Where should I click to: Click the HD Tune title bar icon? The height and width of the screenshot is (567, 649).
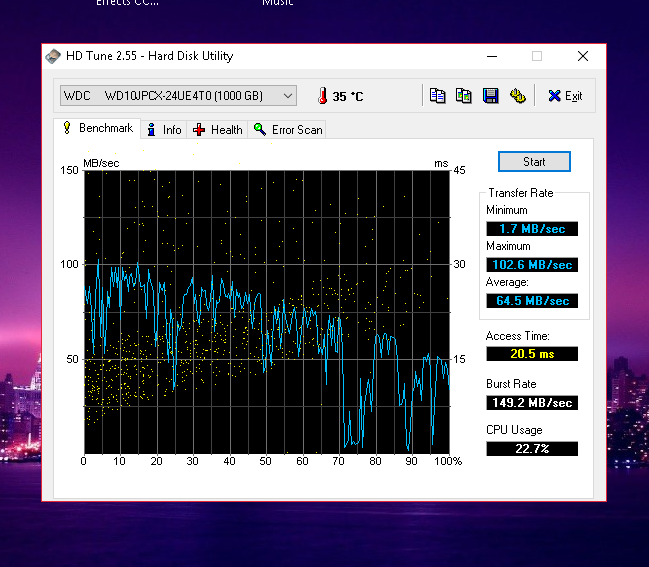pos(54,56)
